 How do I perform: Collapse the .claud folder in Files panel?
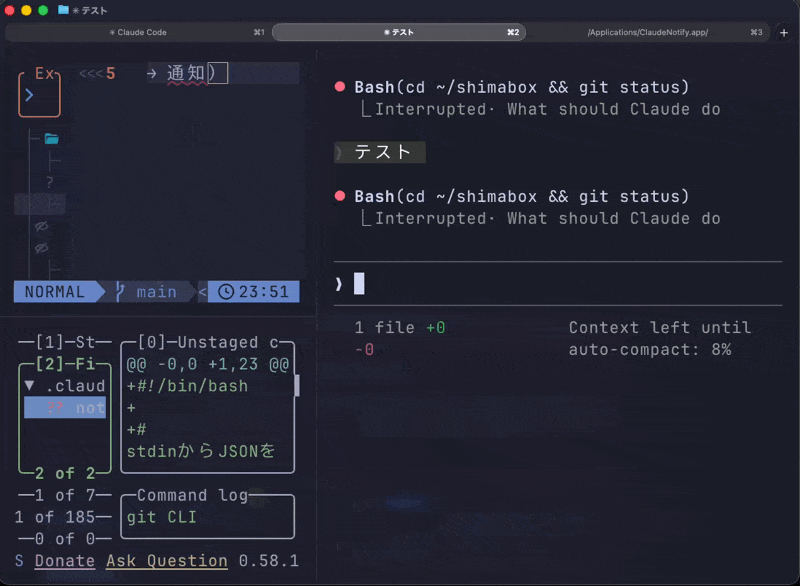29,386
